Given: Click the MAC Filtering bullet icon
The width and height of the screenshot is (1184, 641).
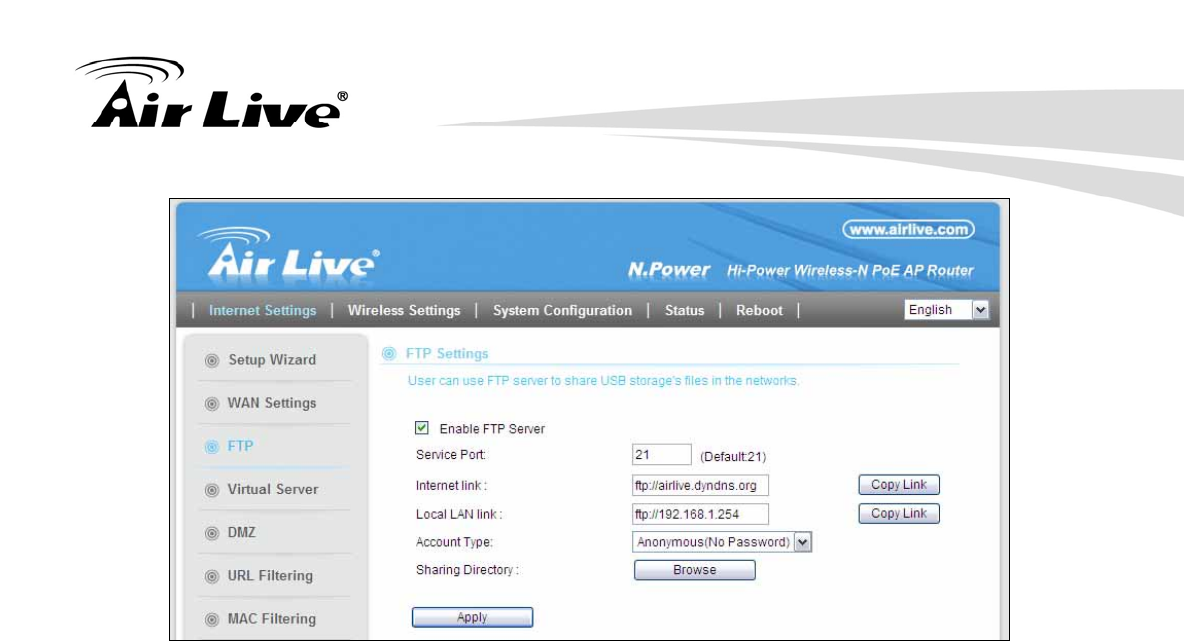Looking at the screenshot, I should [x=212, y=619].
